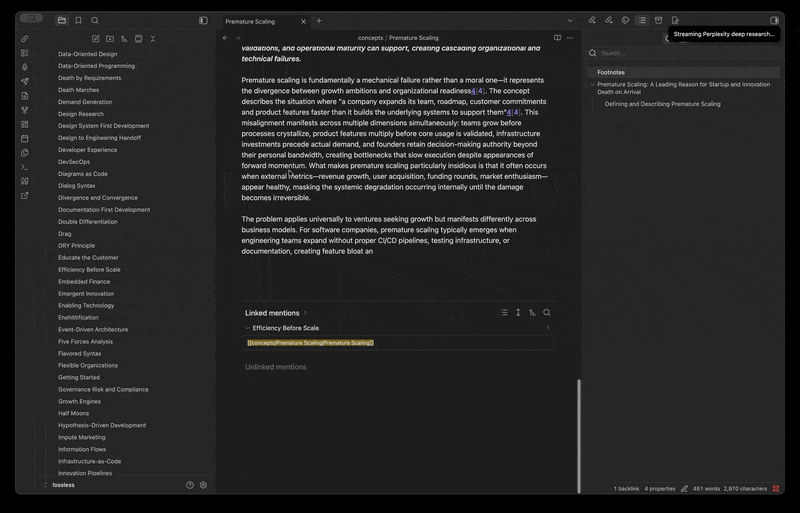Toggle the right sidebar collapse
Image resolution: width=800 pixels, height=513 pixels.
point(774,20)
